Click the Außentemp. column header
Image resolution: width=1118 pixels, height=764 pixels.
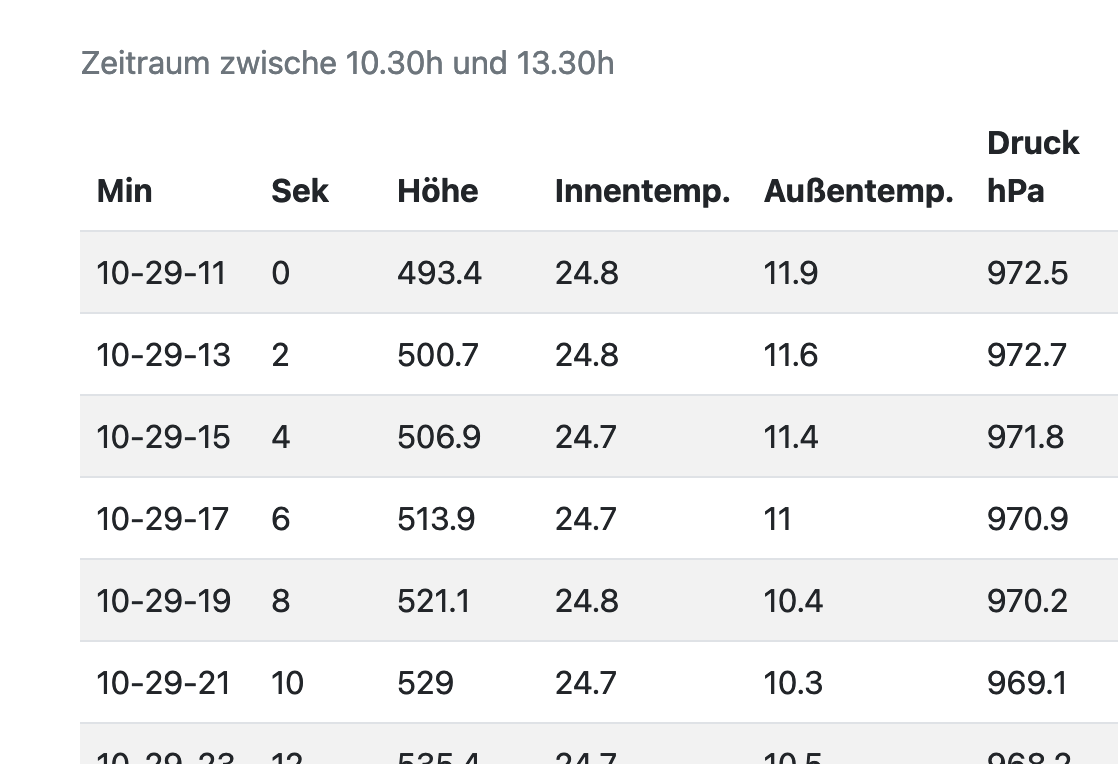[858, 191]
